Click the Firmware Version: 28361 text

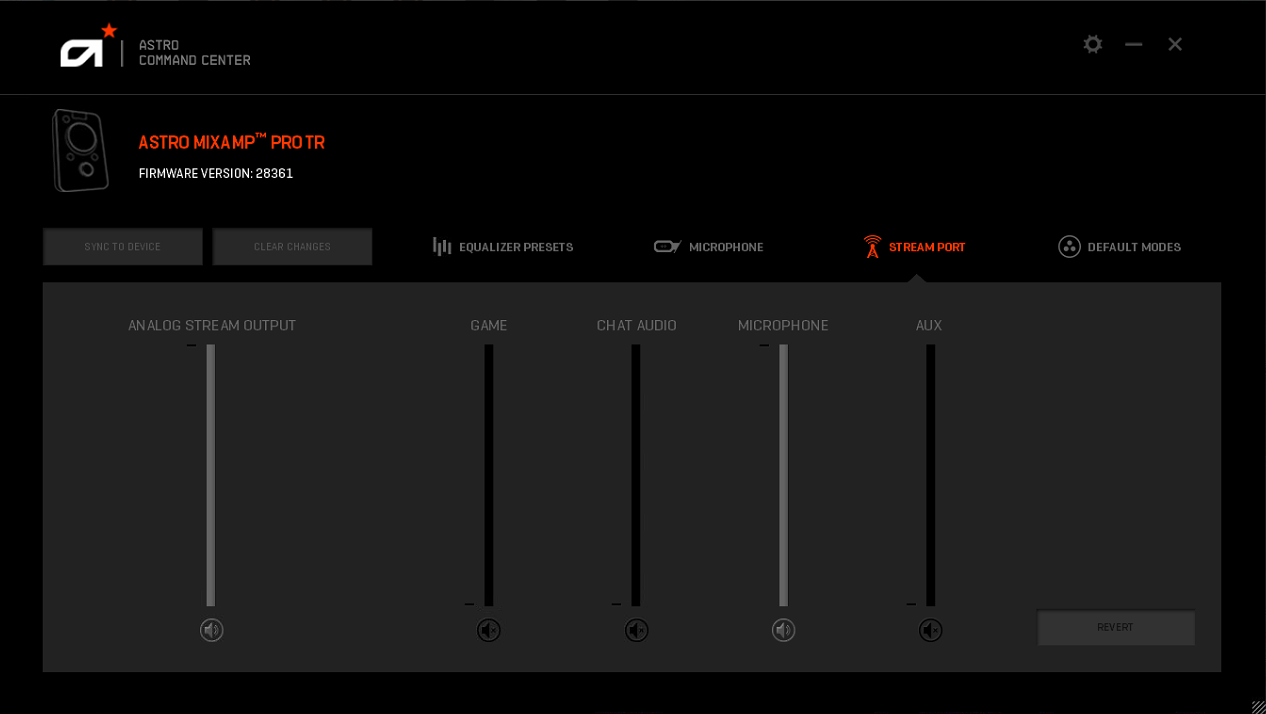[x=216, y=173]
